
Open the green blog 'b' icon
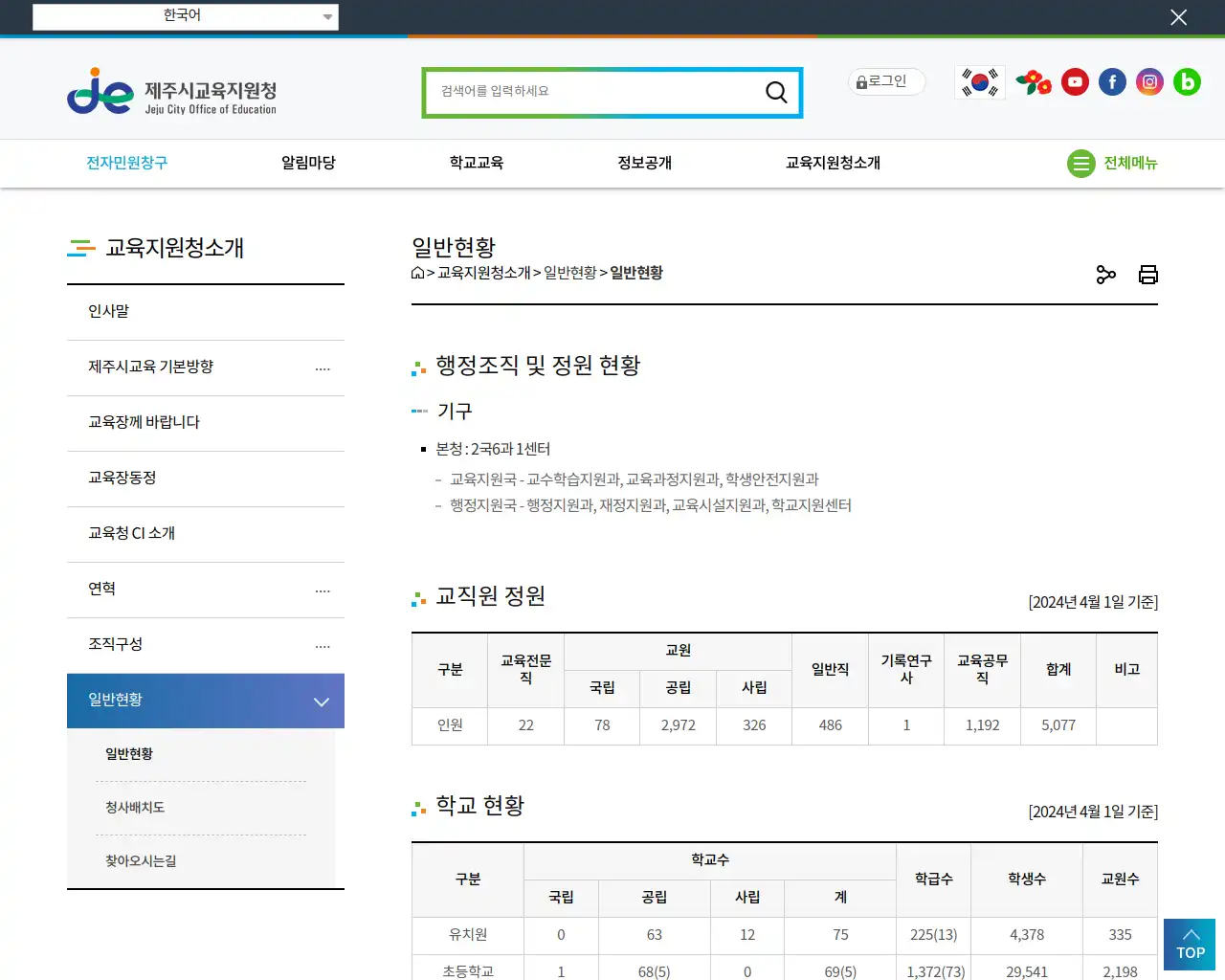click(x=1187, y=82)
